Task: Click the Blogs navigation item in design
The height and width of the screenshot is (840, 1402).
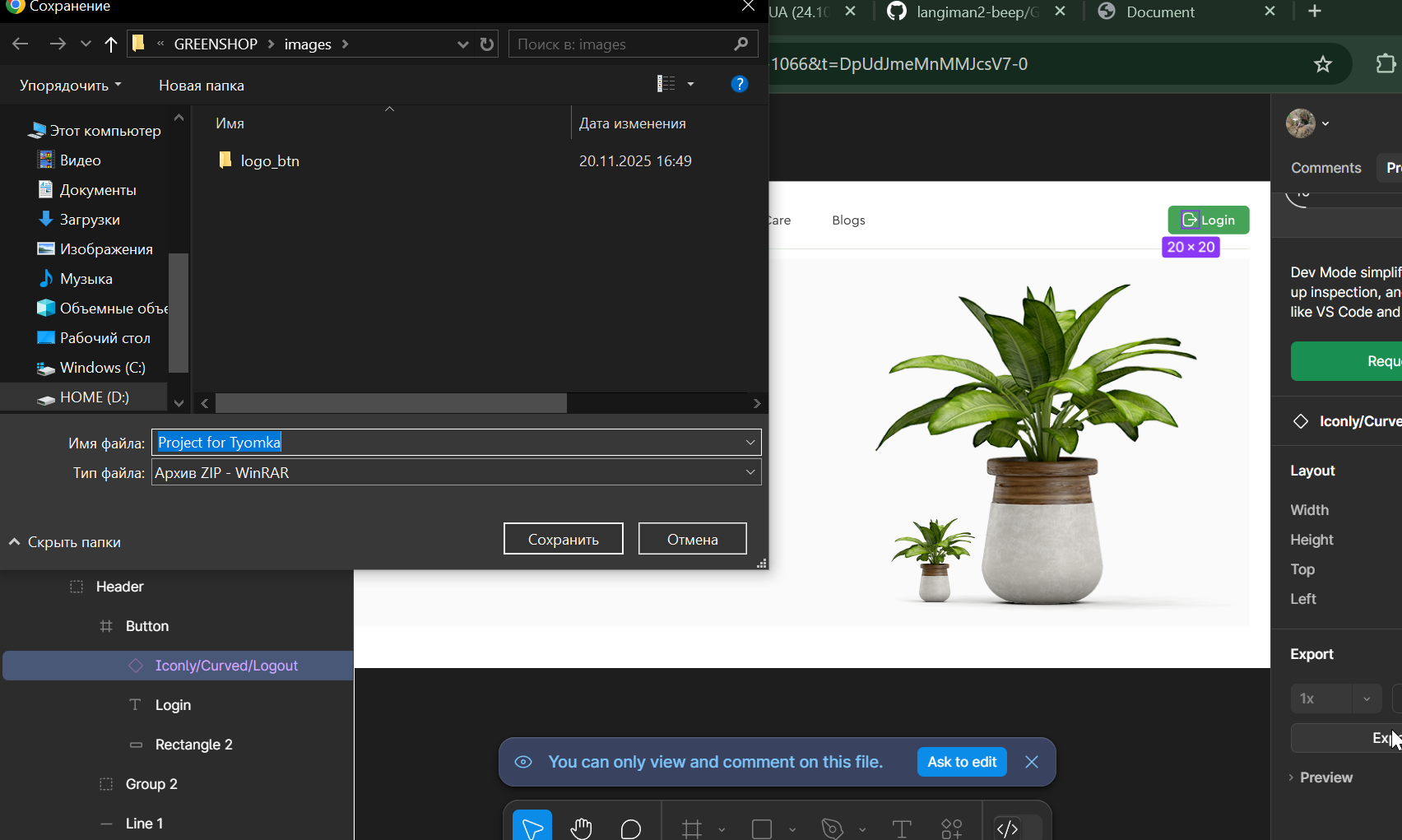Action: [x=848, y=220]
